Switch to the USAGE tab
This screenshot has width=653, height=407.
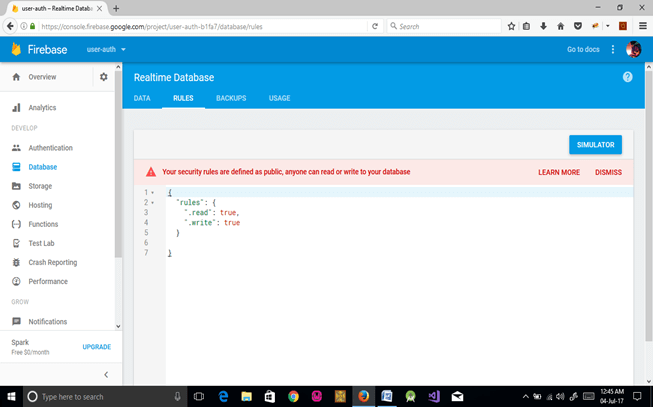tap(279, 98)
